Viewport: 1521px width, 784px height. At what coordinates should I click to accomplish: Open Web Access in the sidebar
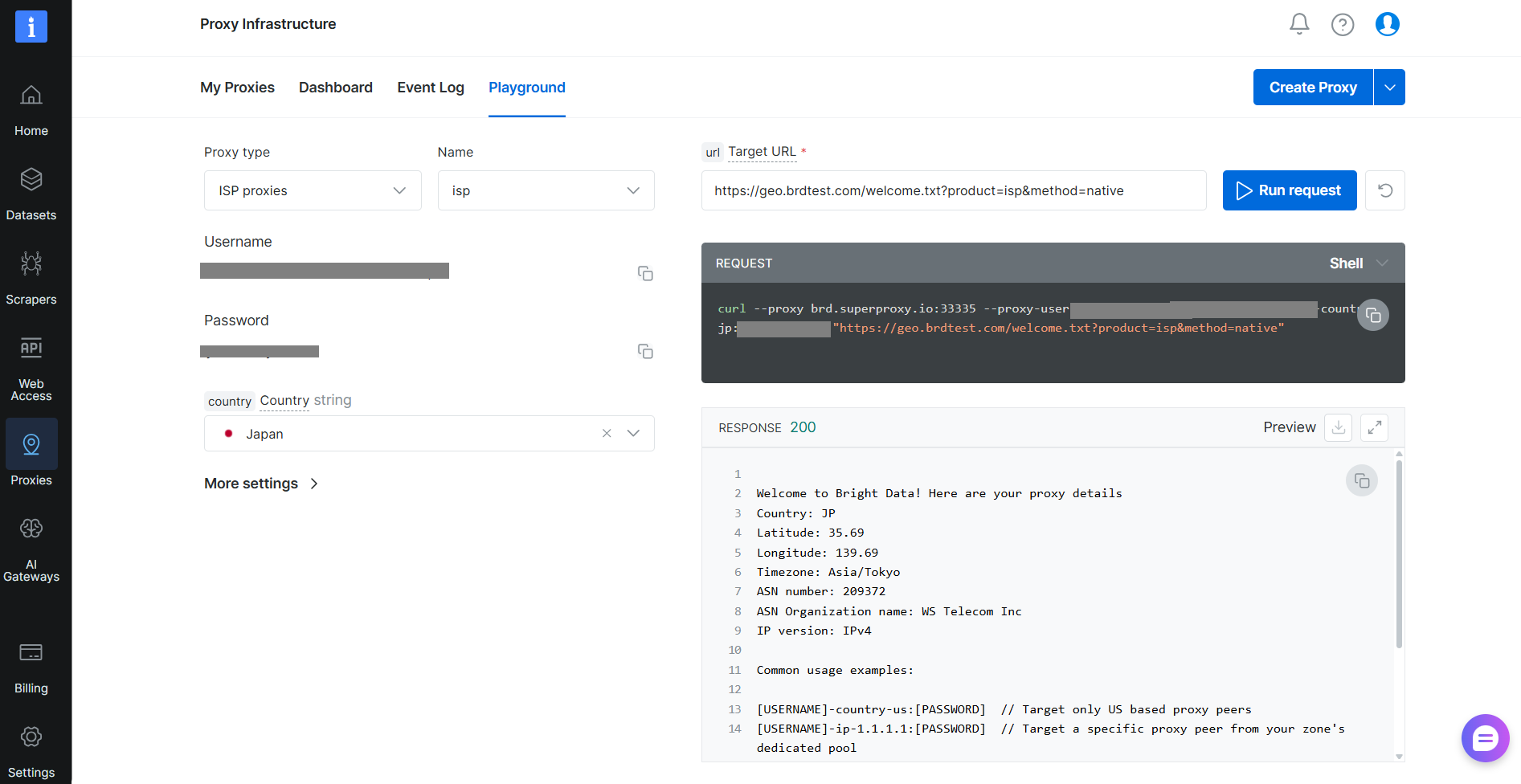(x=31, y=368)
